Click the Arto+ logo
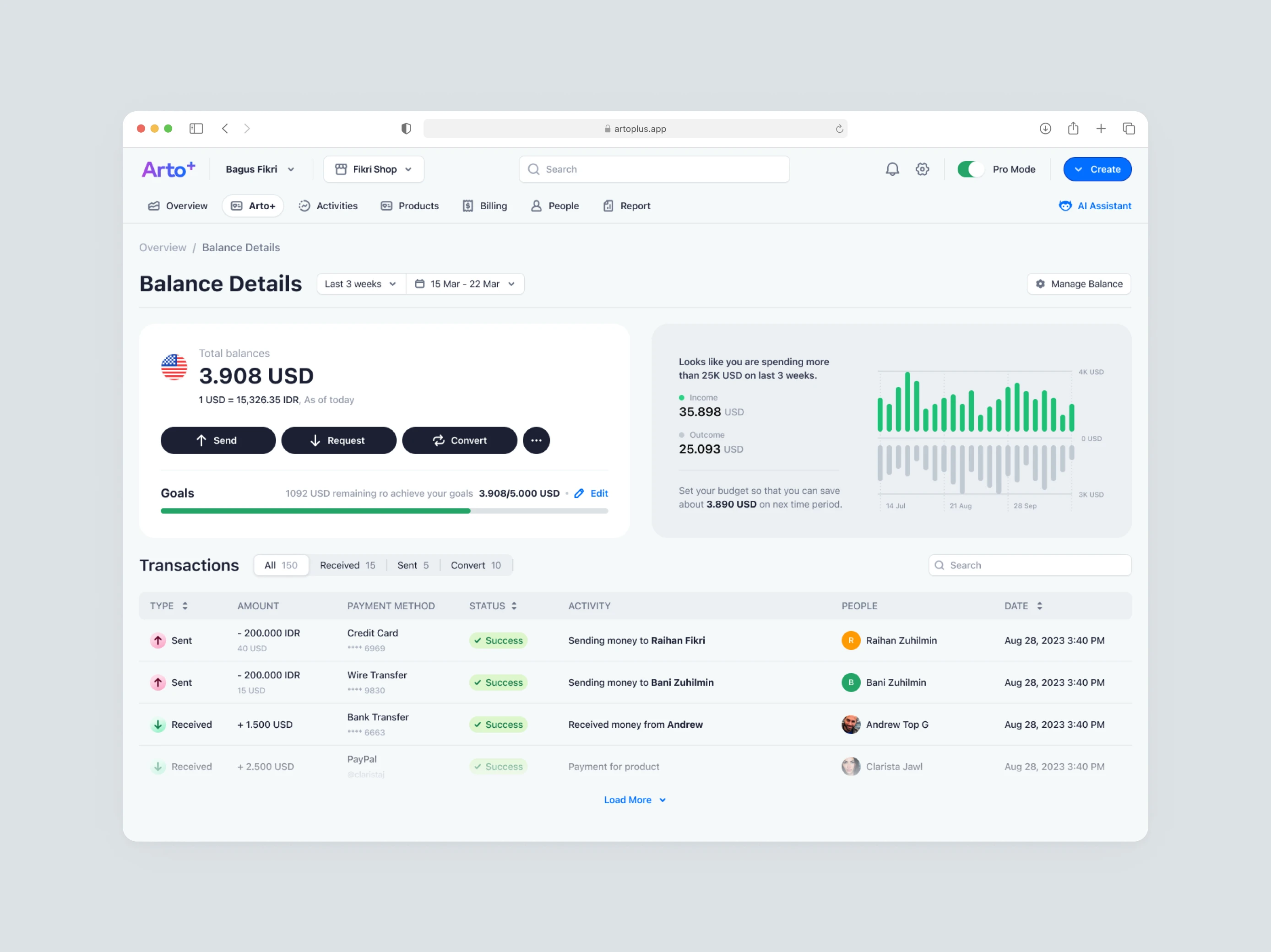This screenshot has width=1271, height=952. coord(168,169)
